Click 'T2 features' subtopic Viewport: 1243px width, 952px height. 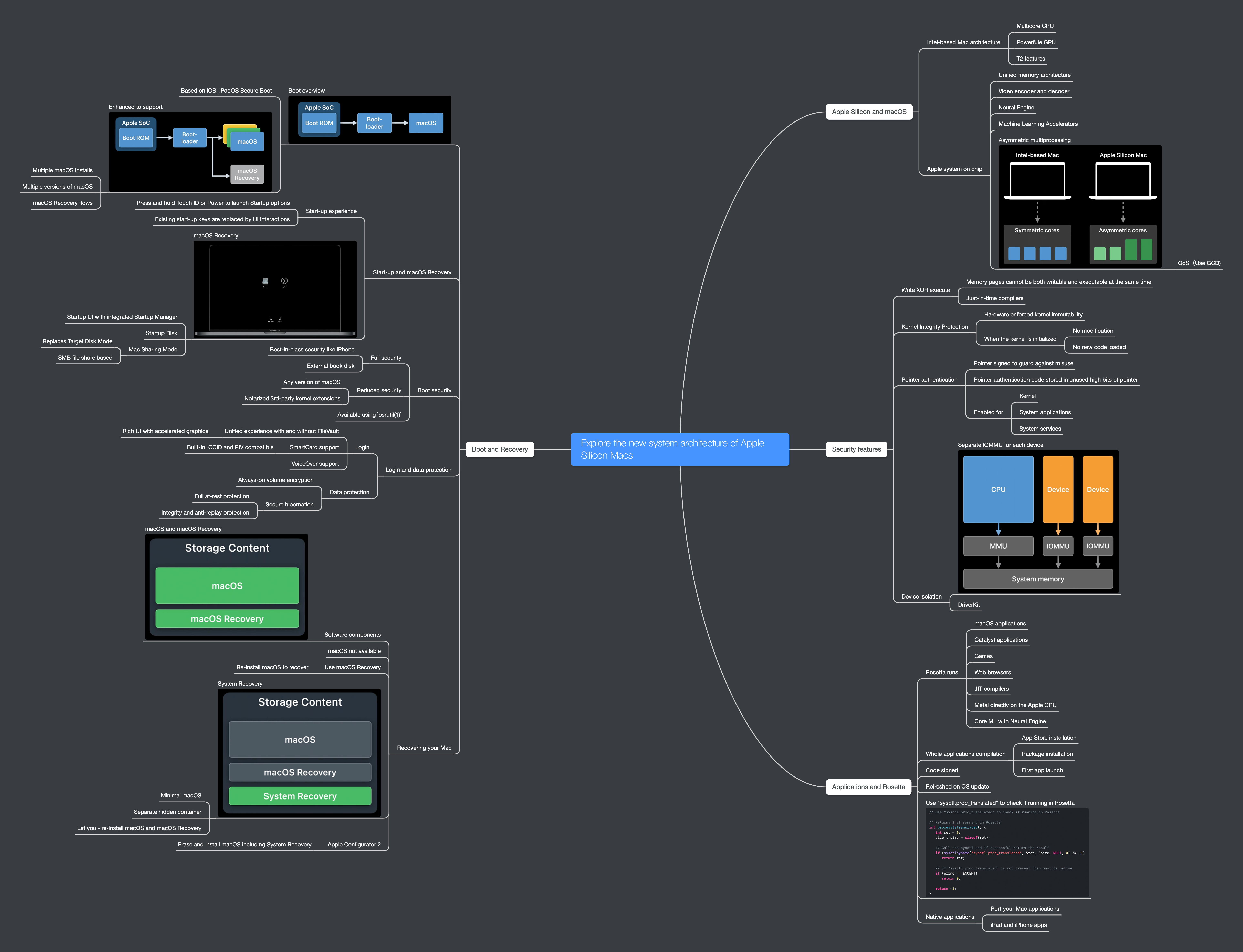[1031, 59]
